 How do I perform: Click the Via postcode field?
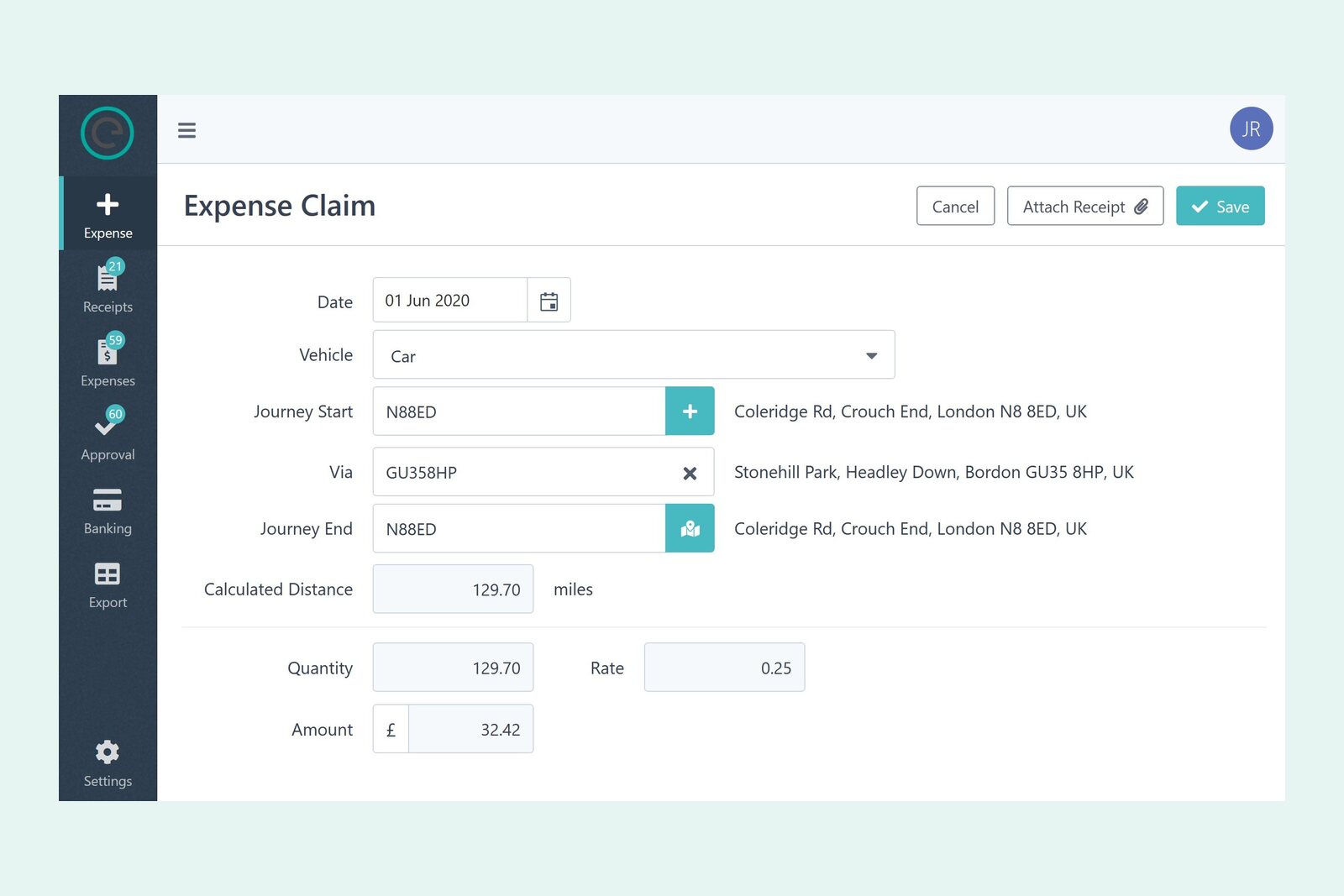543,472
